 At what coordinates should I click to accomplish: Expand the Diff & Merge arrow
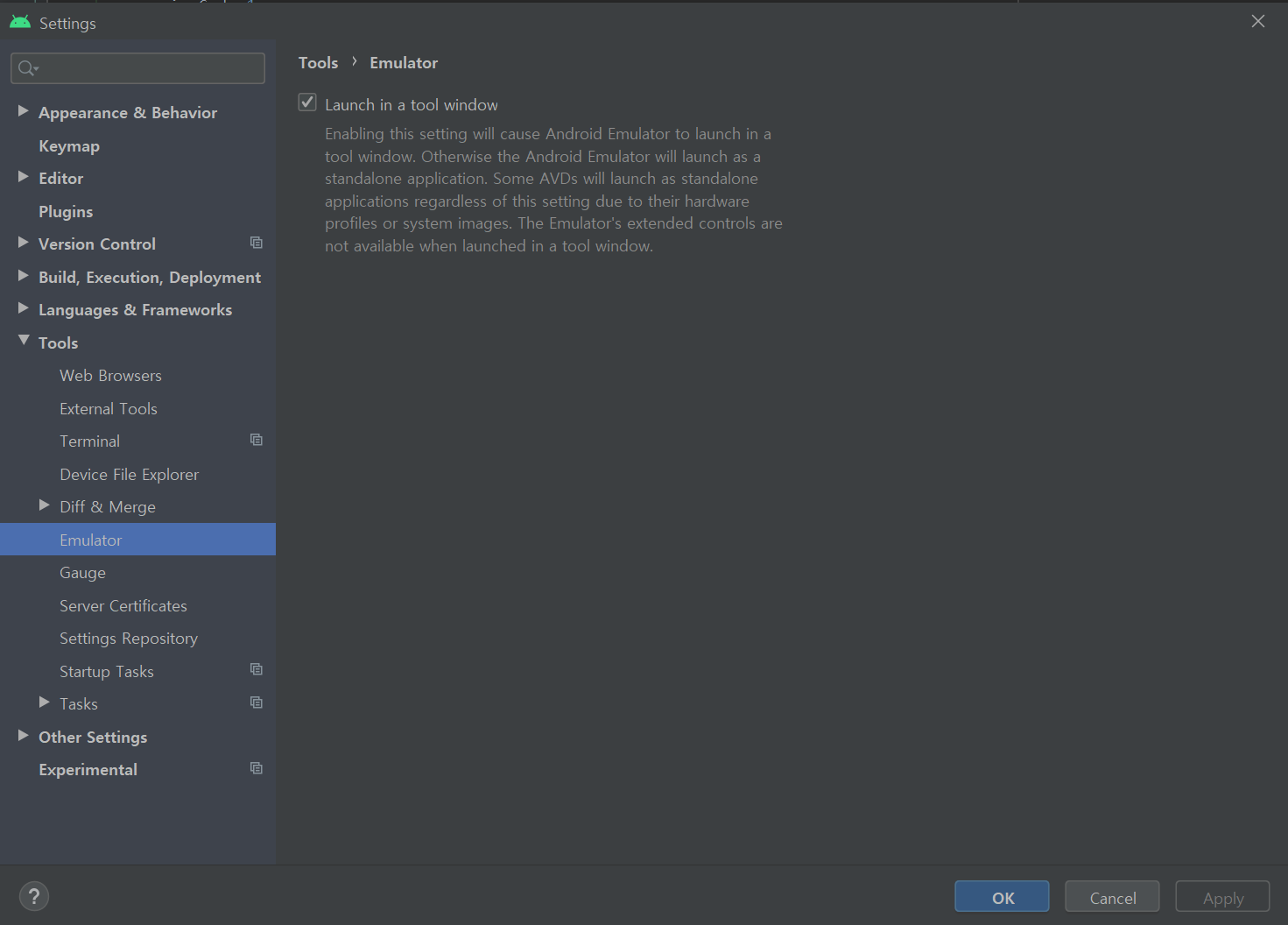(45, 505)
